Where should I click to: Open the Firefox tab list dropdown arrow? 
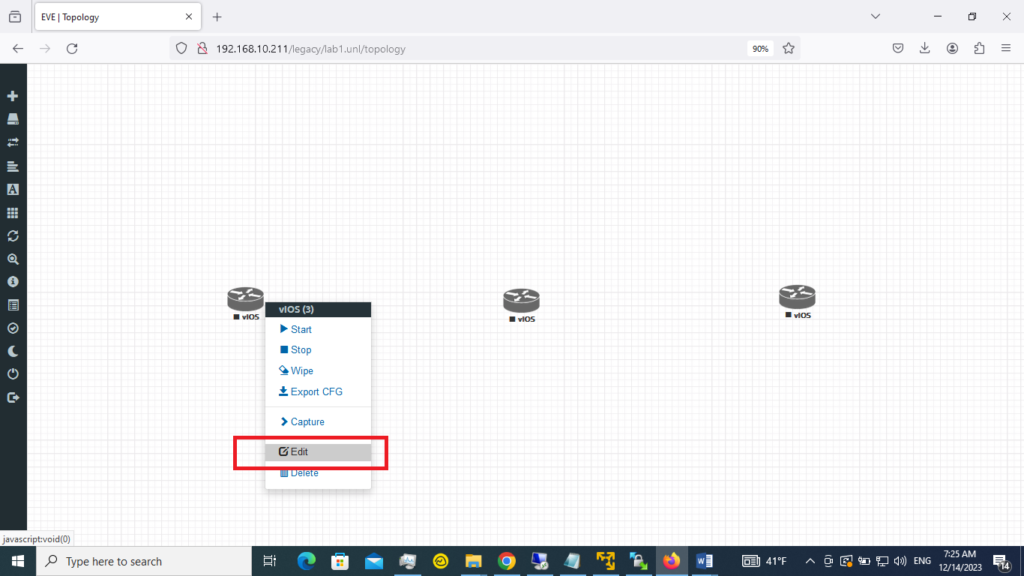(x=875, y=16)
